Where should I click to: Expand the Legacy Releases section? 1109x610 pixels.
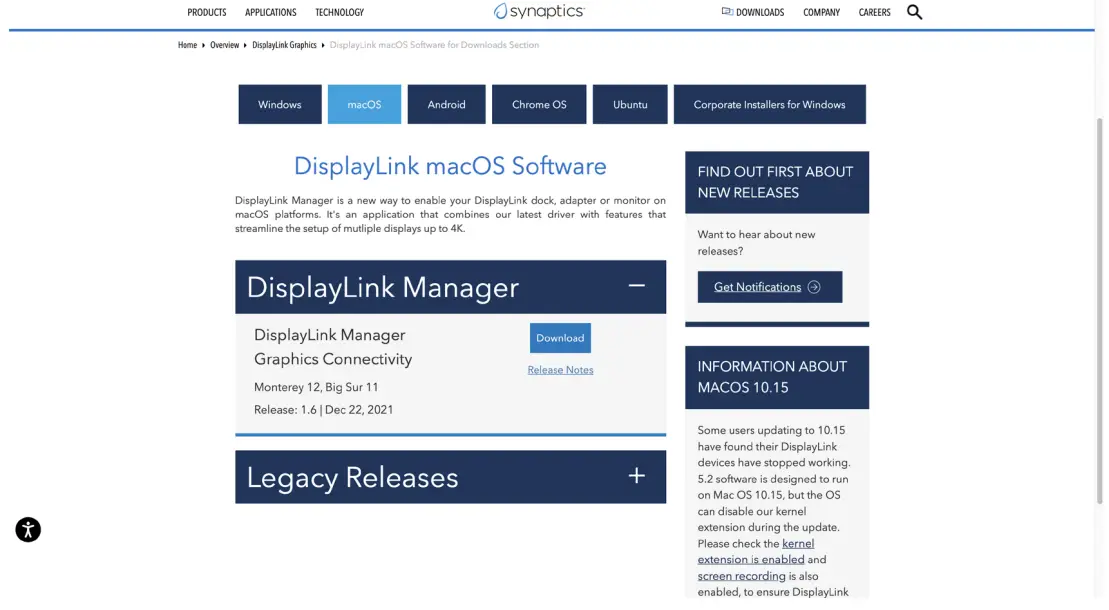[636, 477]
